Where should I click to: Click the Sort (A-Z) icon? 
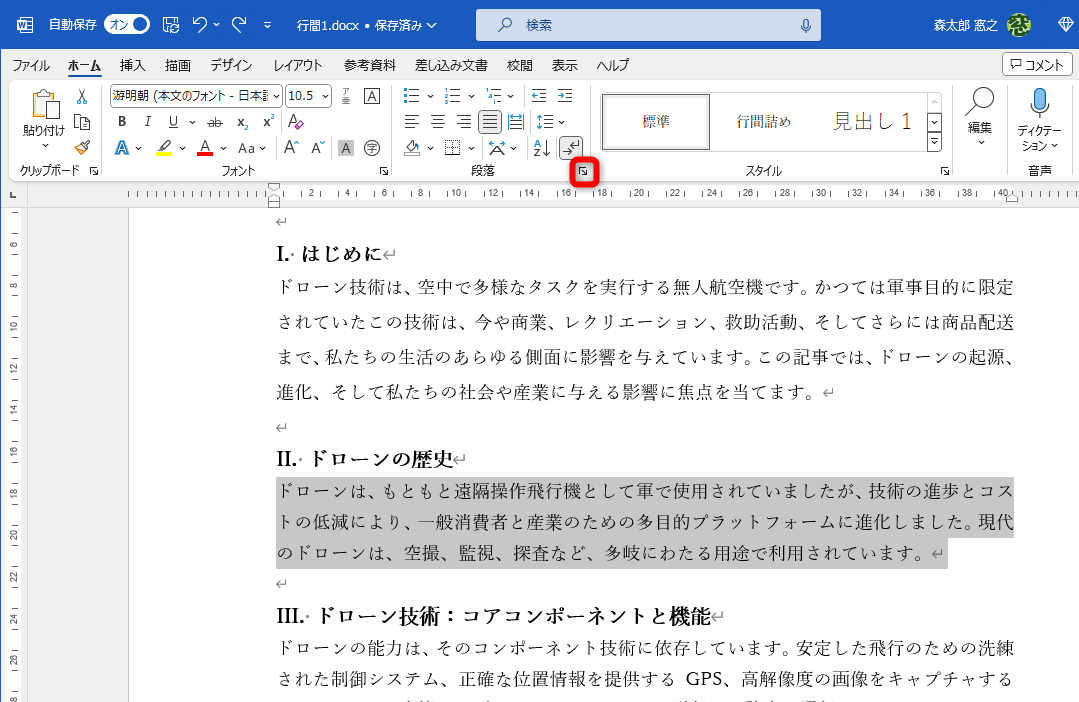(541, 147)
